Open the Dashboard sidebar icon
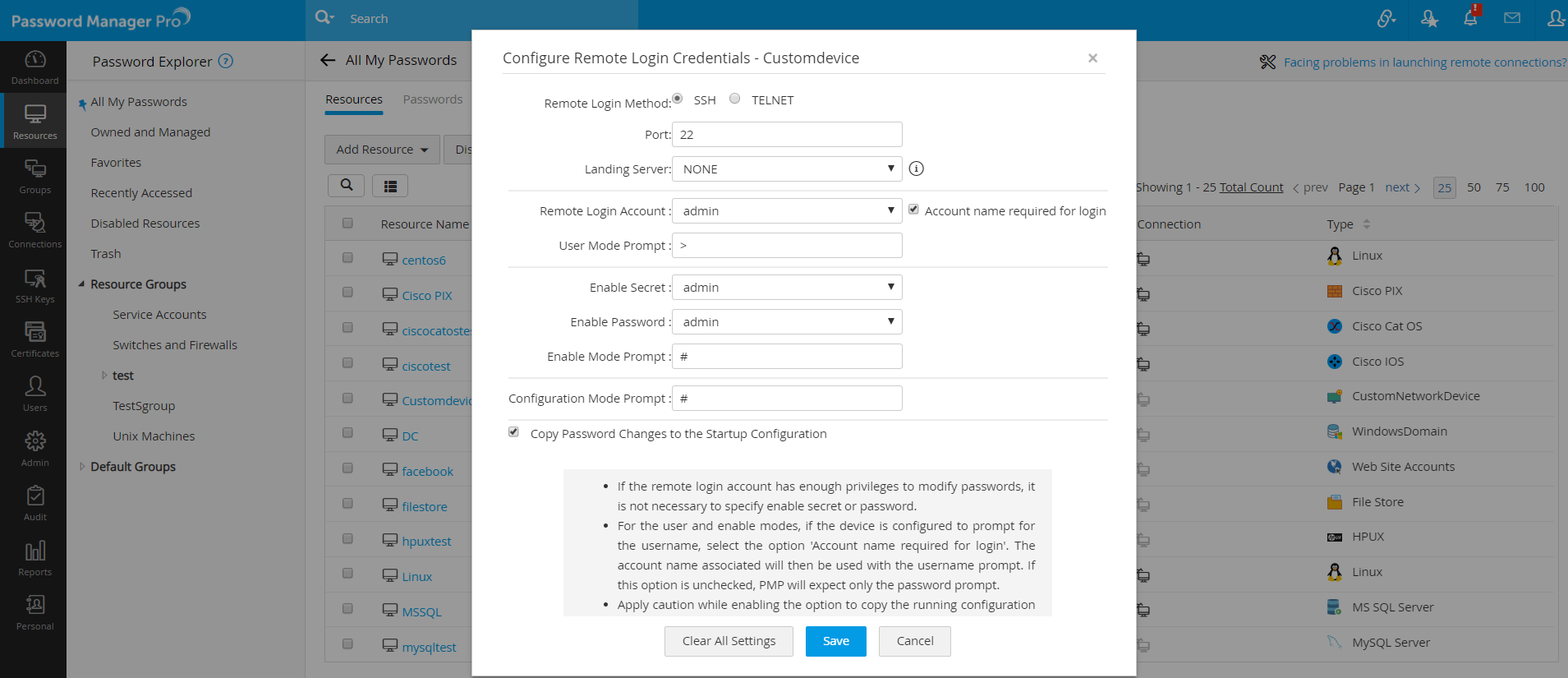The width and height of the screenshot is (1568, 678). pos(34,67)
